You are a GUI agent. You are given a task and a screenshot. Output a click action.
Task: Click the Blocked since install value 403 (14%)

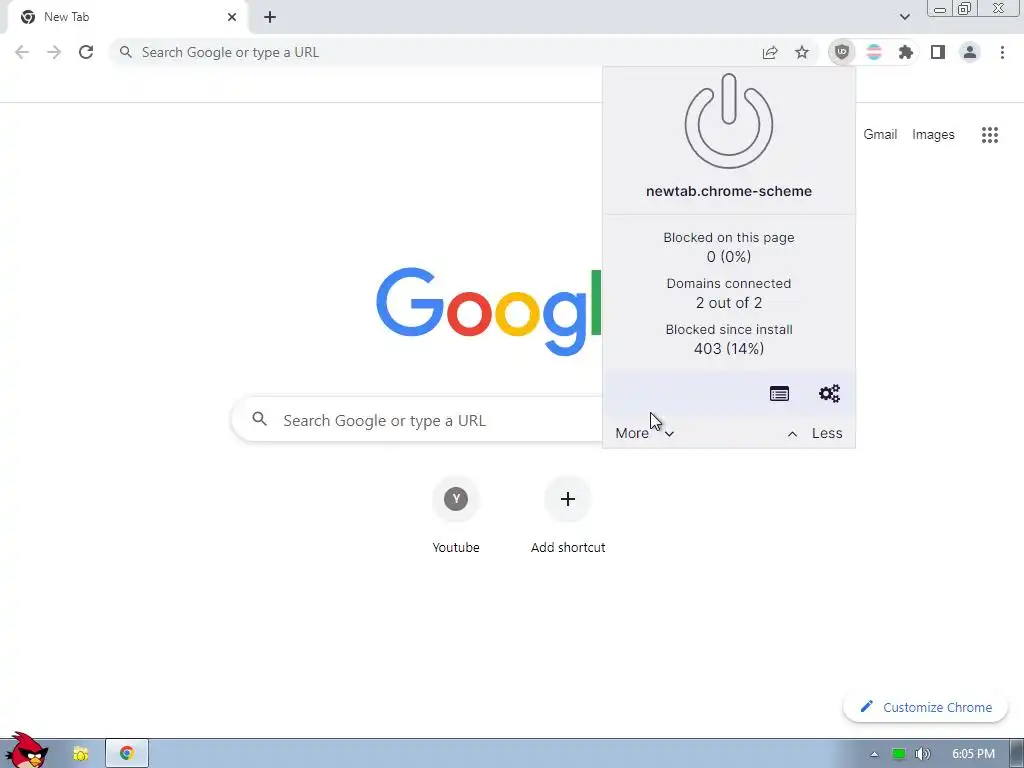point(729,349)
